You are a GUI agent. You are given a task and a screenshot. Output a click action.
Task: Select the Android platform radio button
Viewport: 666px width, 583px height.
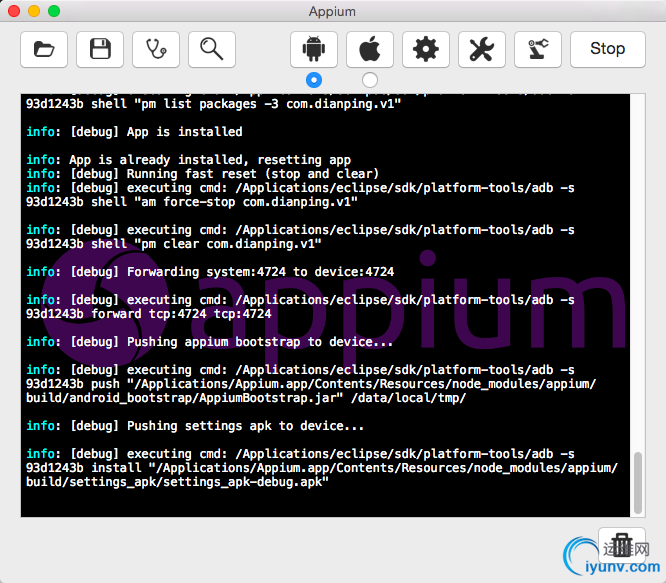click(314, 80)
